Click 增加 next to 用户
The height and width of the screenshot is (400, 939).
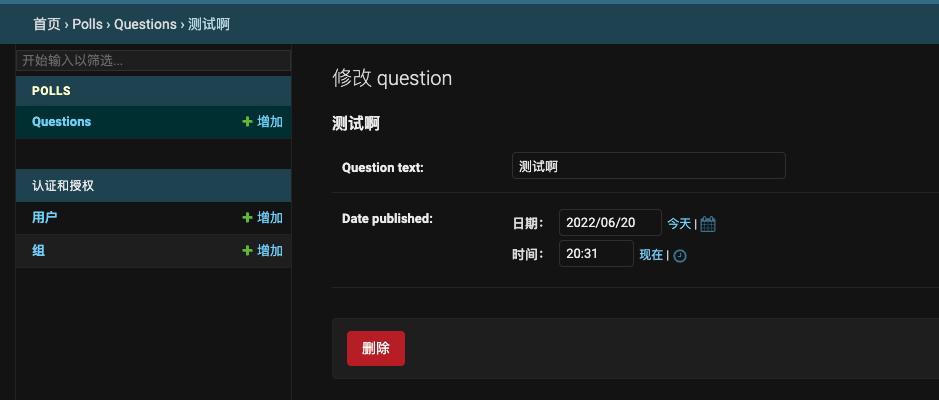[262, 217]
